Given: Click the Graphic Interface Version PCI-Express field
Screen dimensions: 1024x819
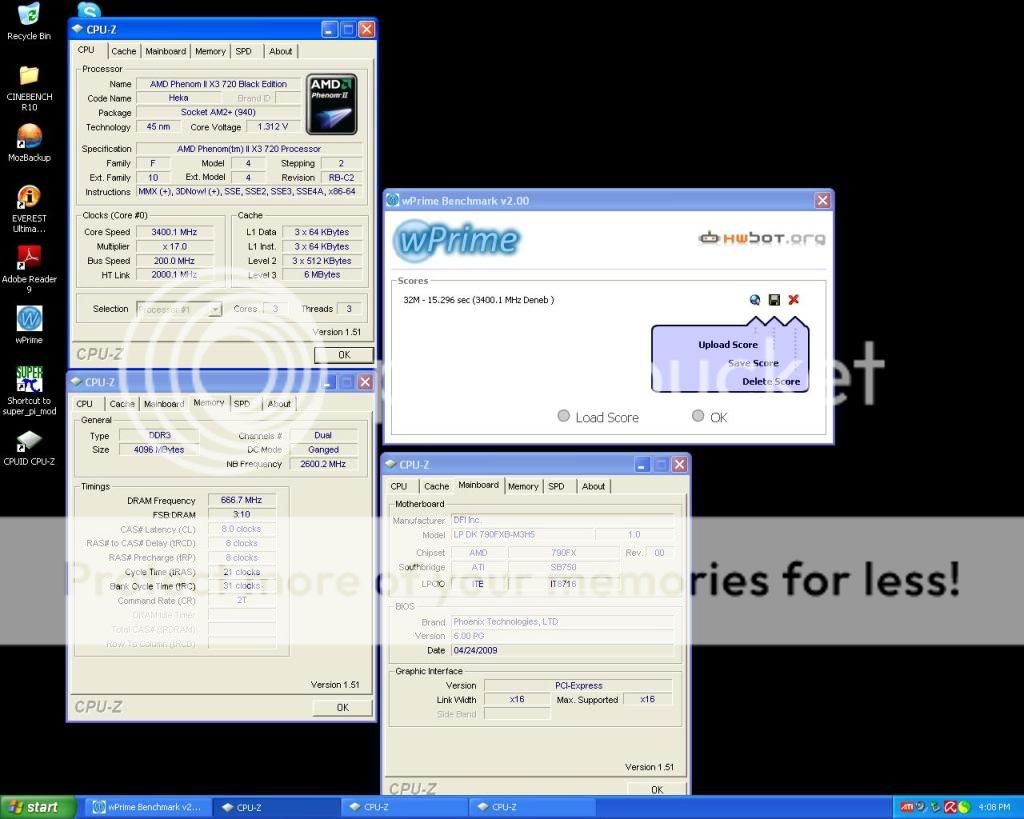Looking at the screenshot, I should [579, 685].
